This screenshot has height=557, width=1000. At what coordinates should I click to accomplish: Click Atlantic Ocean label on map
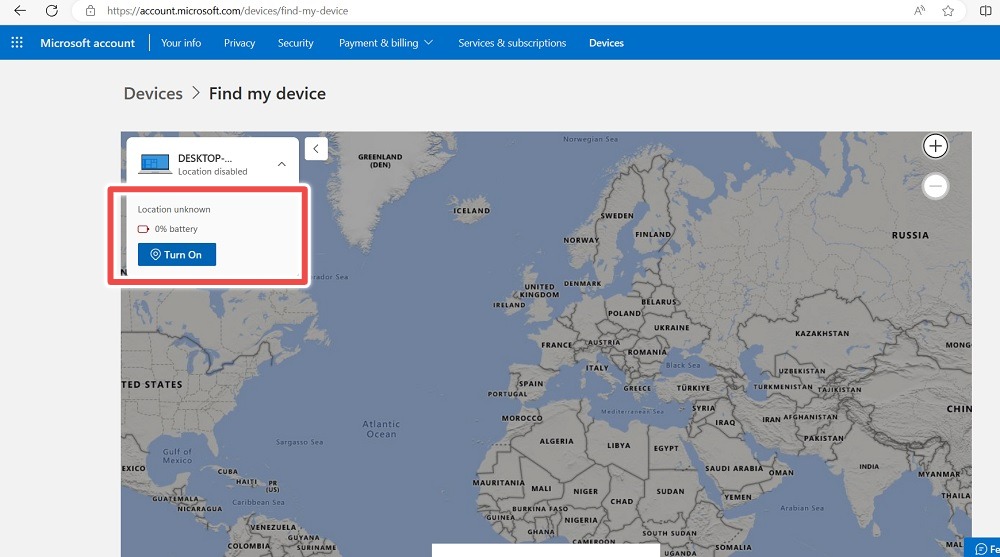381,429
